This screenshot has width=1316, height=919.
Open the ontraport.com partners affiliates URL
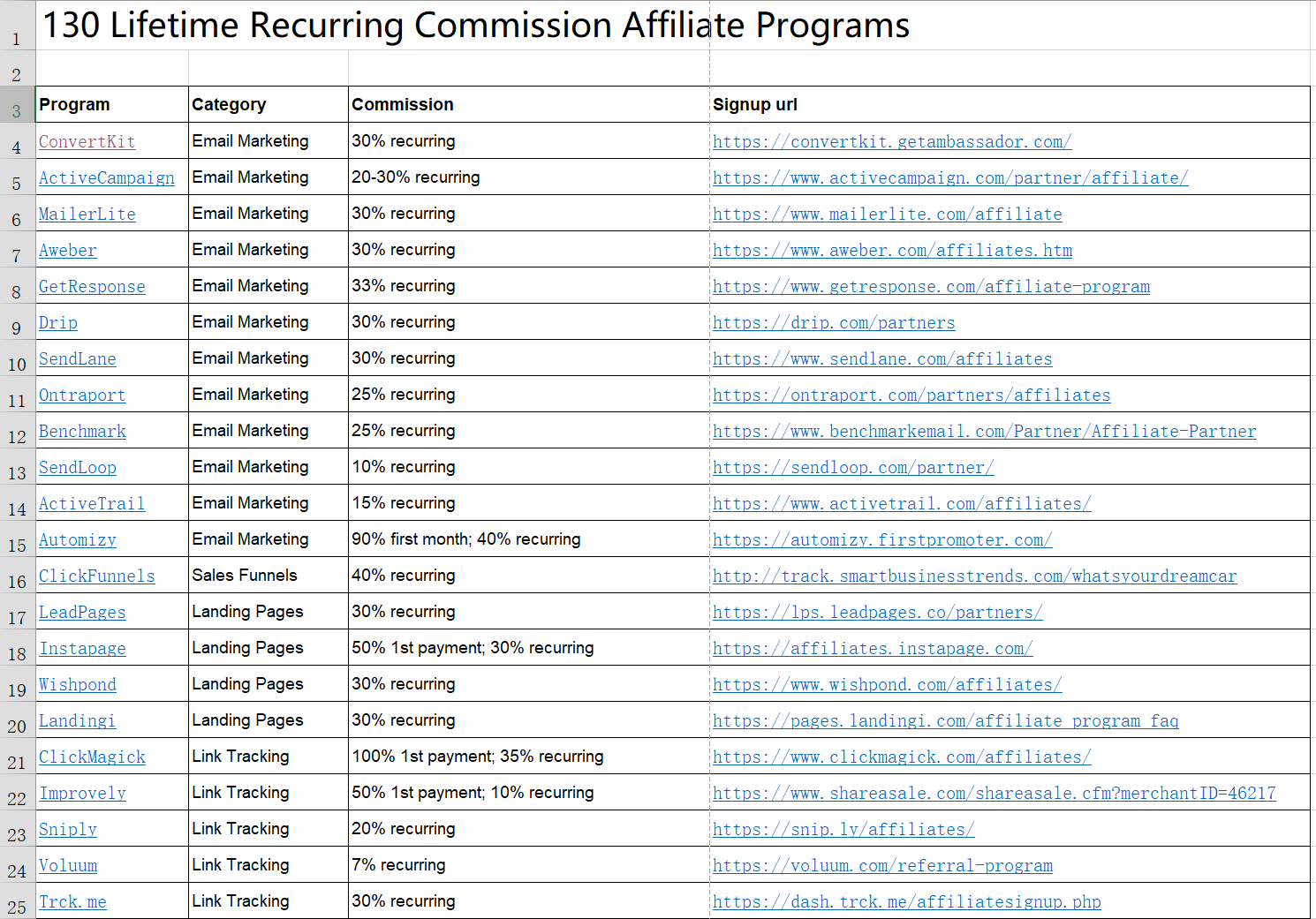pos(911,395)
